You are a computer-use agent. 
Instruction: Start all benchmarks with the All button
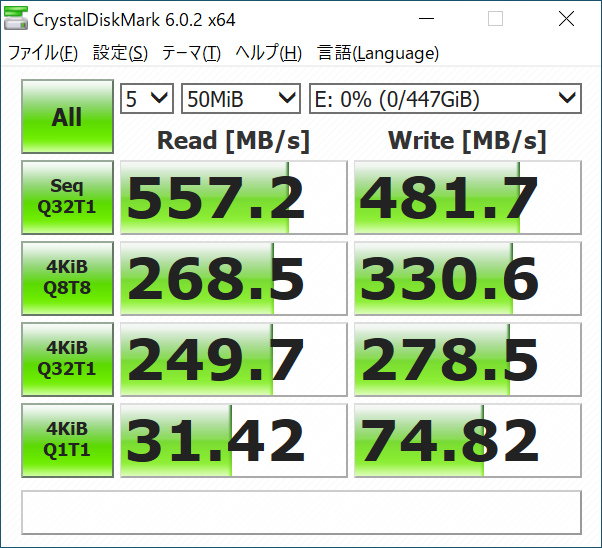point(67,116)
